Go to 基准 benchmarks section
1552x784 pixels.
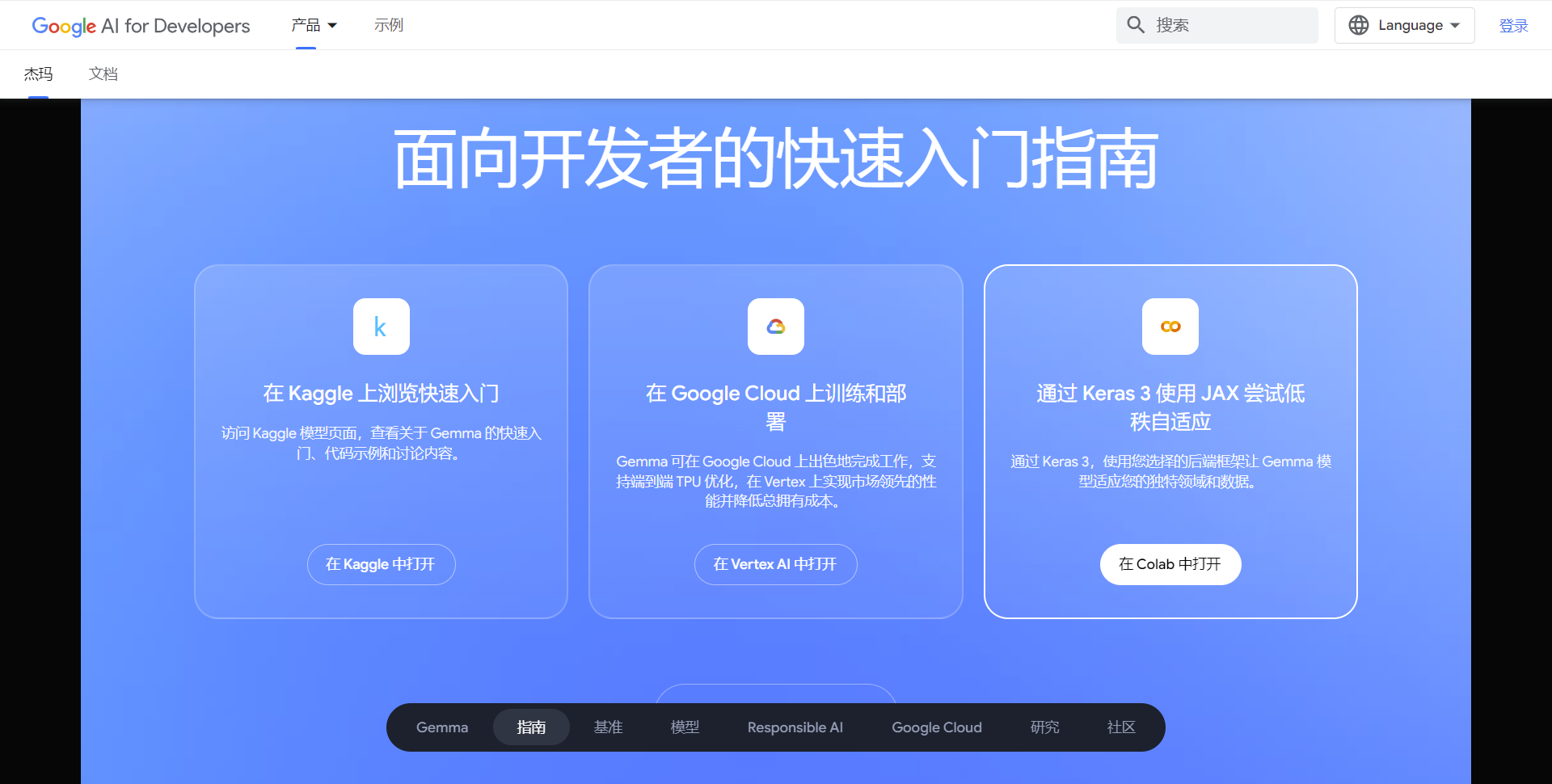point(608,727)
